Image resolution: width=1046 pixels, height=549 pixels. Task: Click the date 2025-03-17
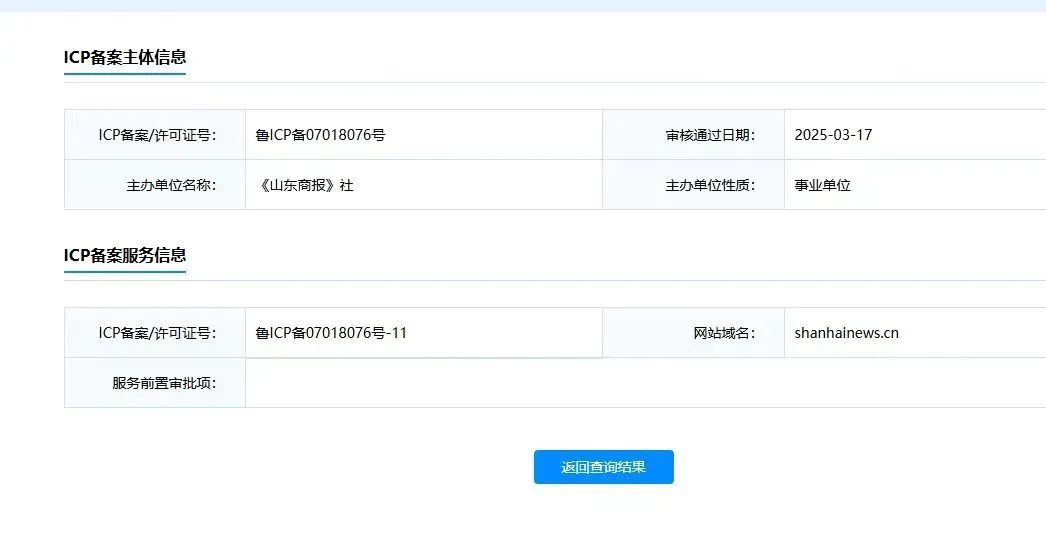[833, 135]
